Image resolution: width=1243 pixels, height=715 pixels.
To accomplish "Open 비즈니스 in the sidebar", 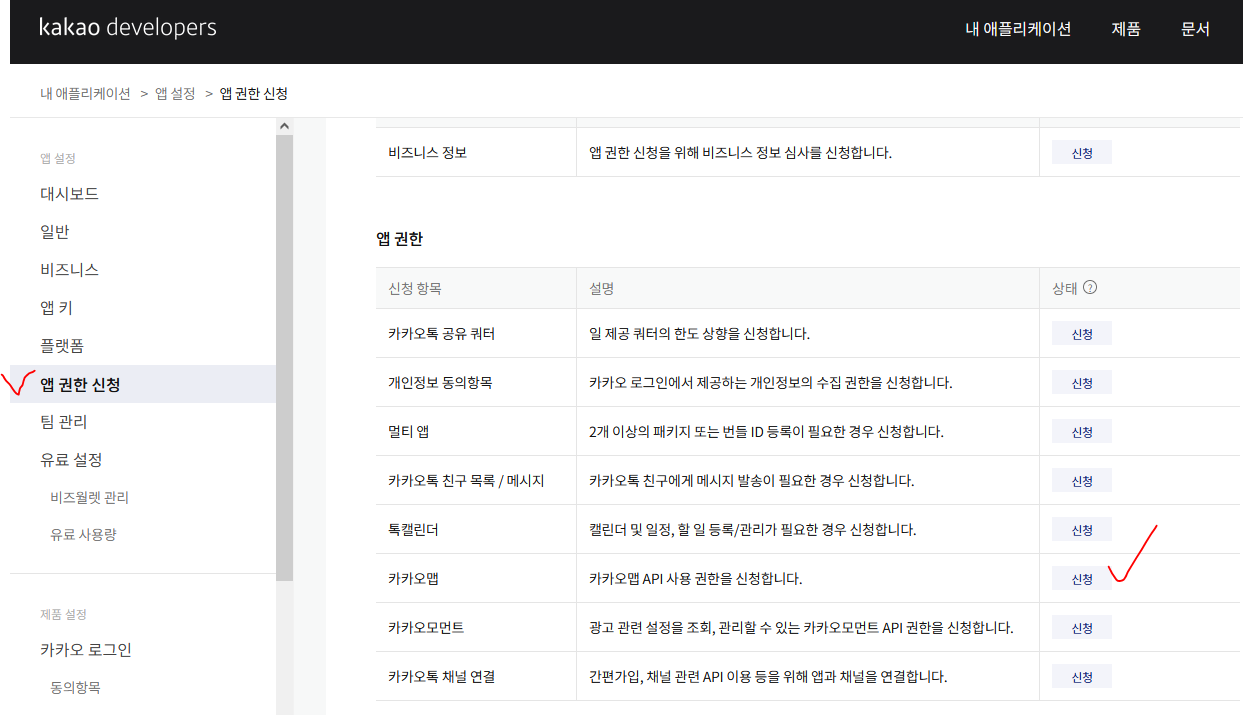I will pyautogui.click(x=69, y=270).
